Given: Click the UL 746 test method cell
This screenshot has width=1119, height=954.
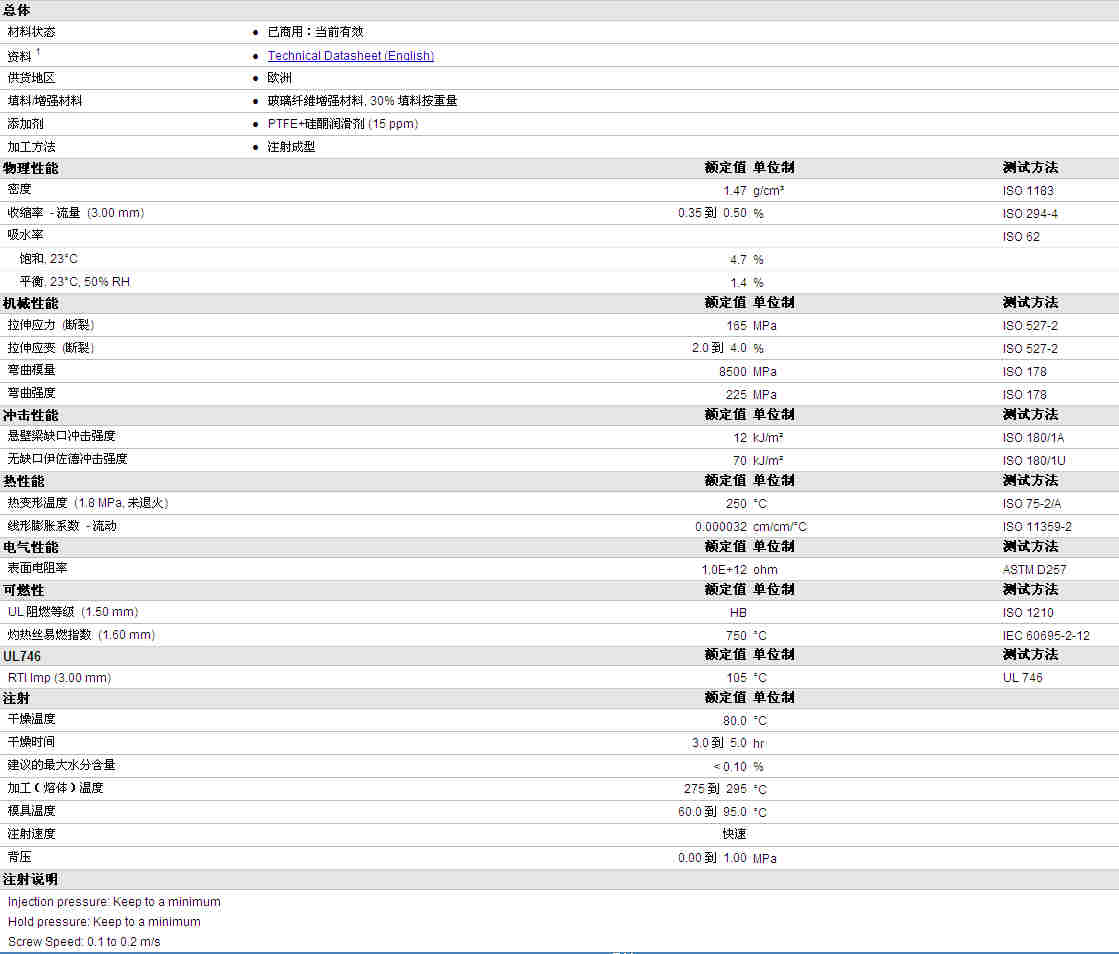Looking at the screenshot, I should [1022, 677].
